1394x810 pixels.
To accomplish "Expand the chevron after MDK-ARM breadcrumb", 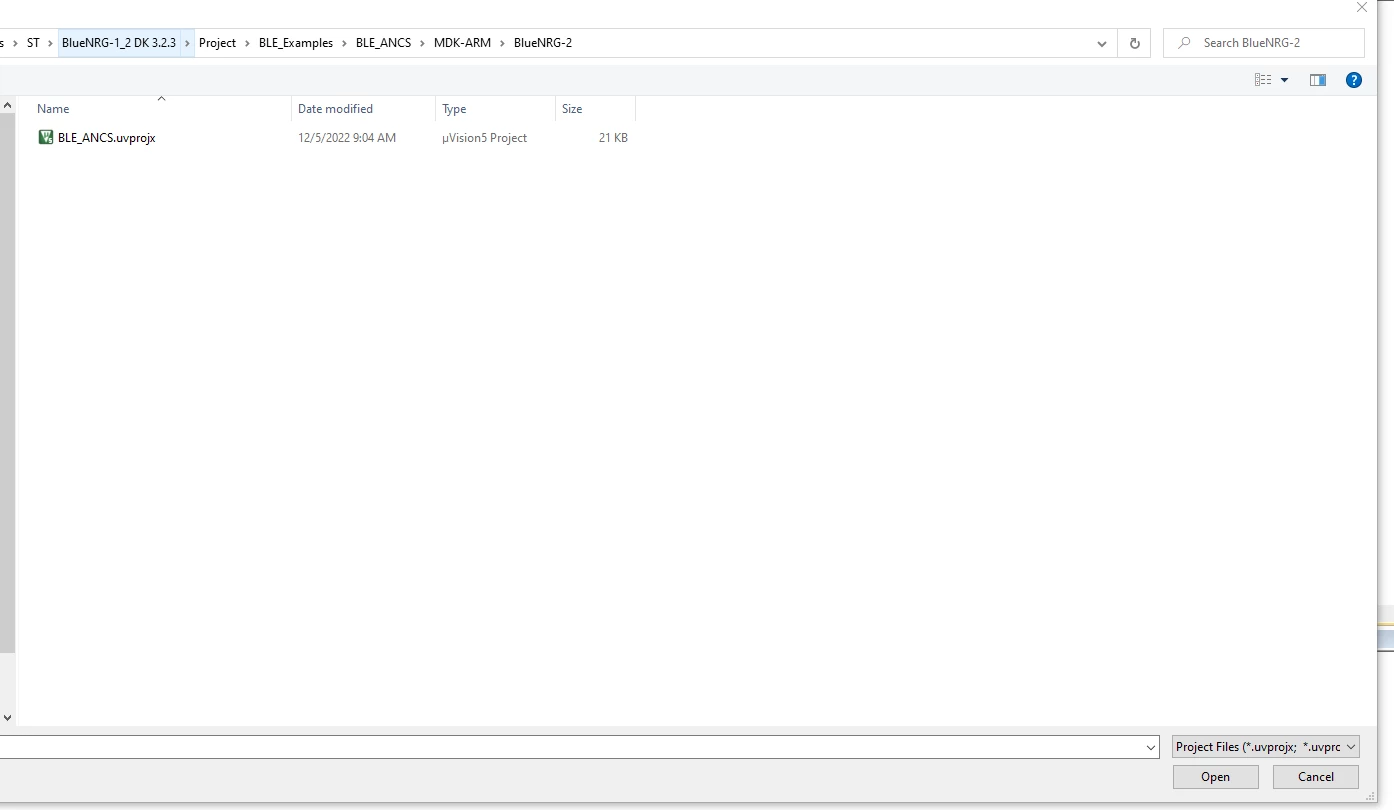I will [x=502, y=43].
